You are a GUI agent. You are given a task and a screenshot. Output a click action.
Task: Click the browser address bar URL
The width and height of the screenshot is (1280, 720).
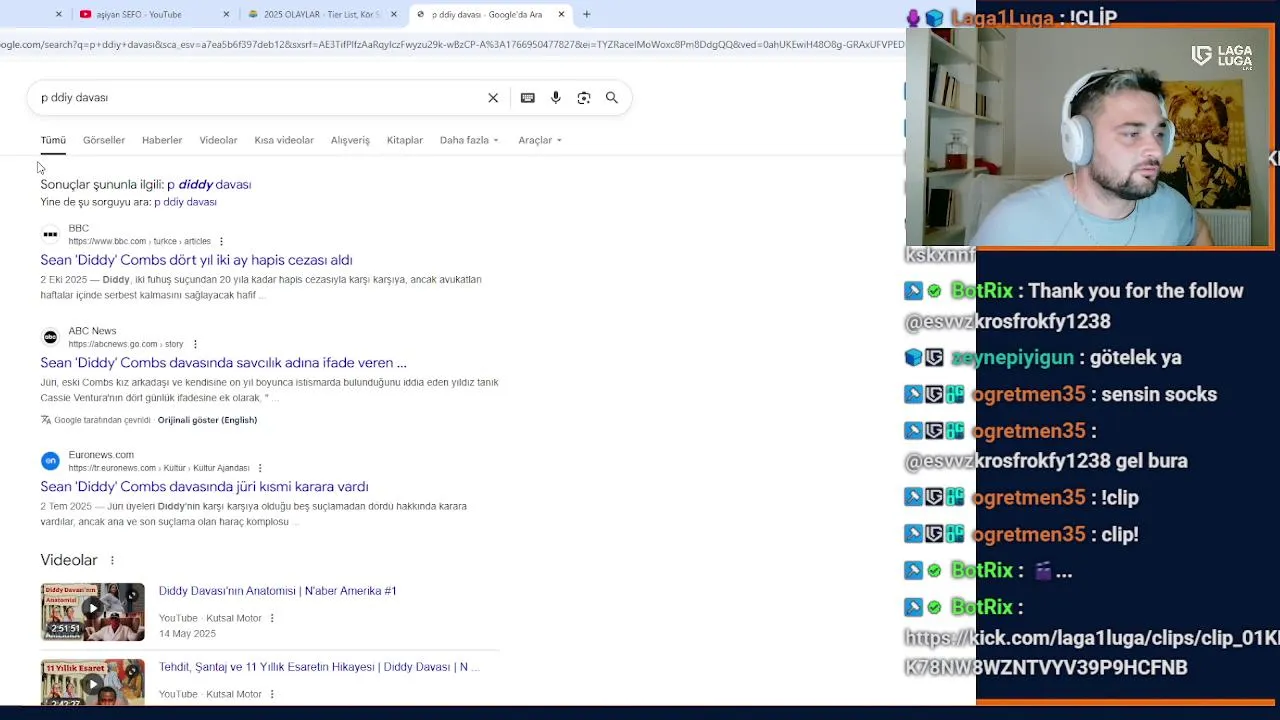pos(452,45)
